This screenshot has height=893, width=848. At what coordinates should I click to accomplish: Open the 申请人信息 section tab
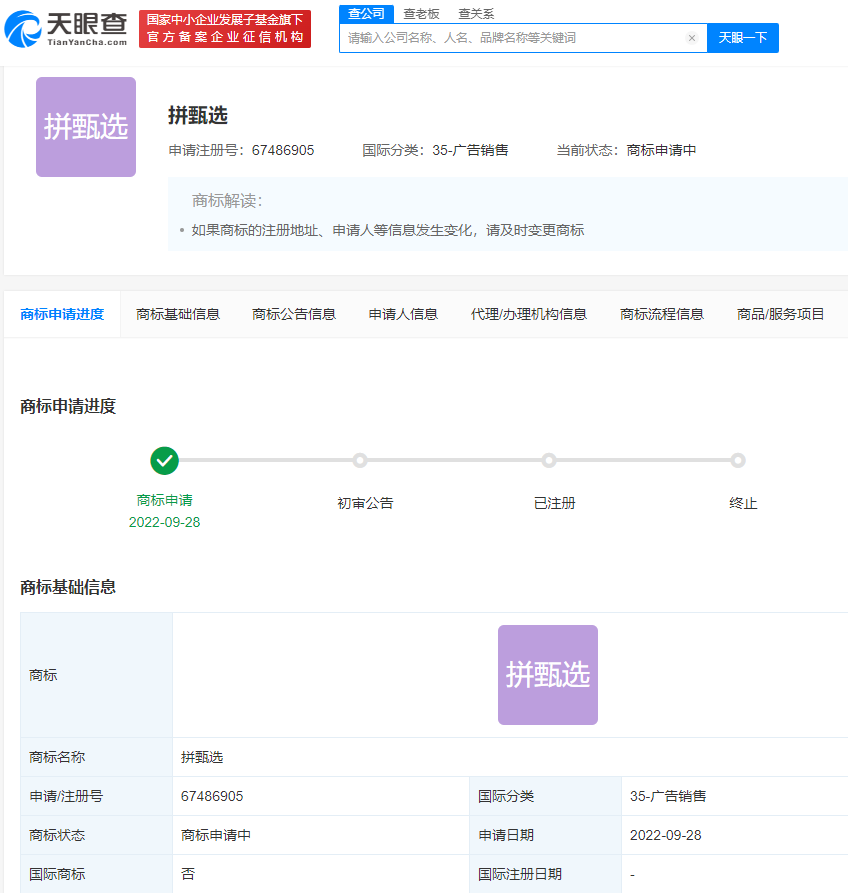pos(402,312)
